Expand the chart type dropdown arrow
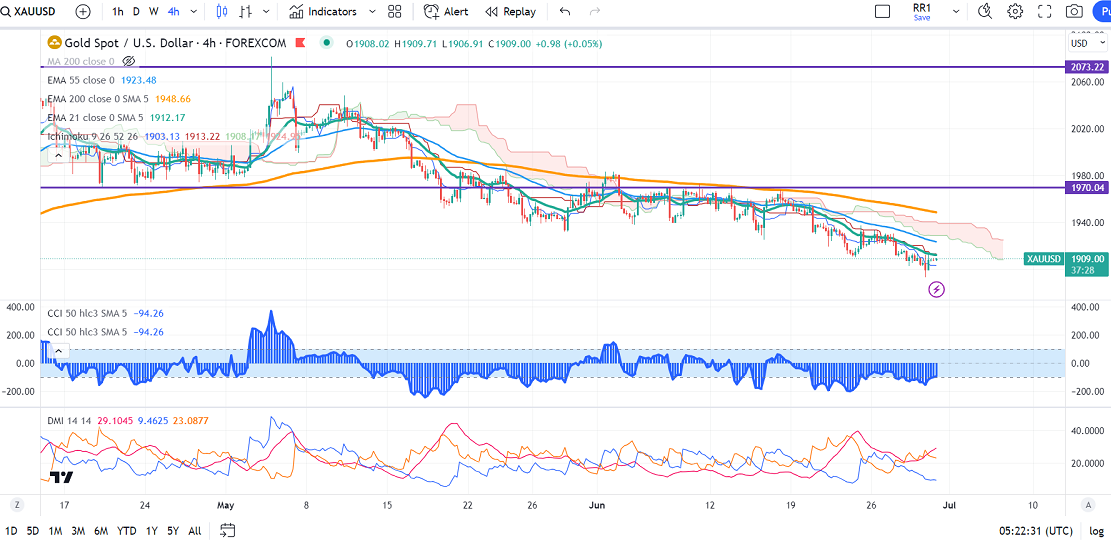This screenshot has height=540, width=1111. point(266,11)
